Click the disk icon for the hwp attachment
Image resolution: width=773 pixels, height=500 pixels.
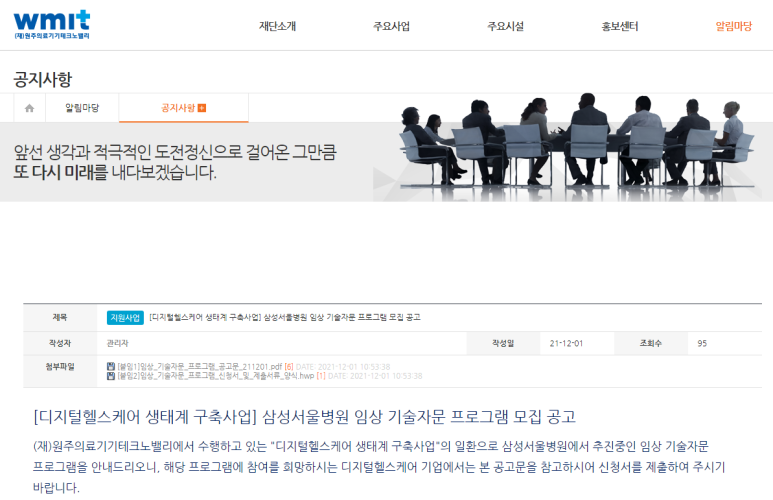click(x=111, y=376)
